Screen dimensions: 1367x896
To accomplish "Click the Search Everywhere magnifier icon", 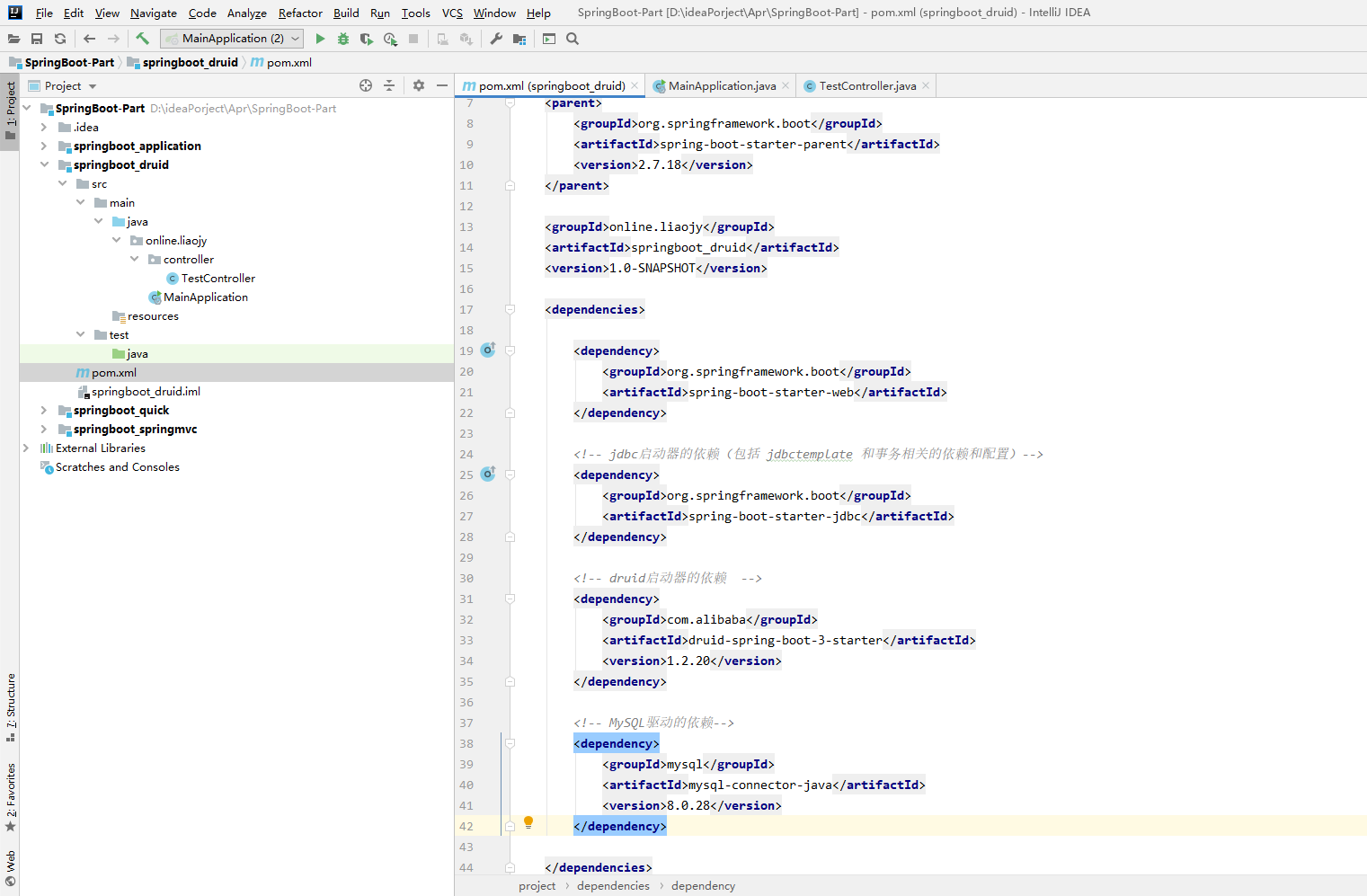I will pyautogui.click(x=573, y=39).
